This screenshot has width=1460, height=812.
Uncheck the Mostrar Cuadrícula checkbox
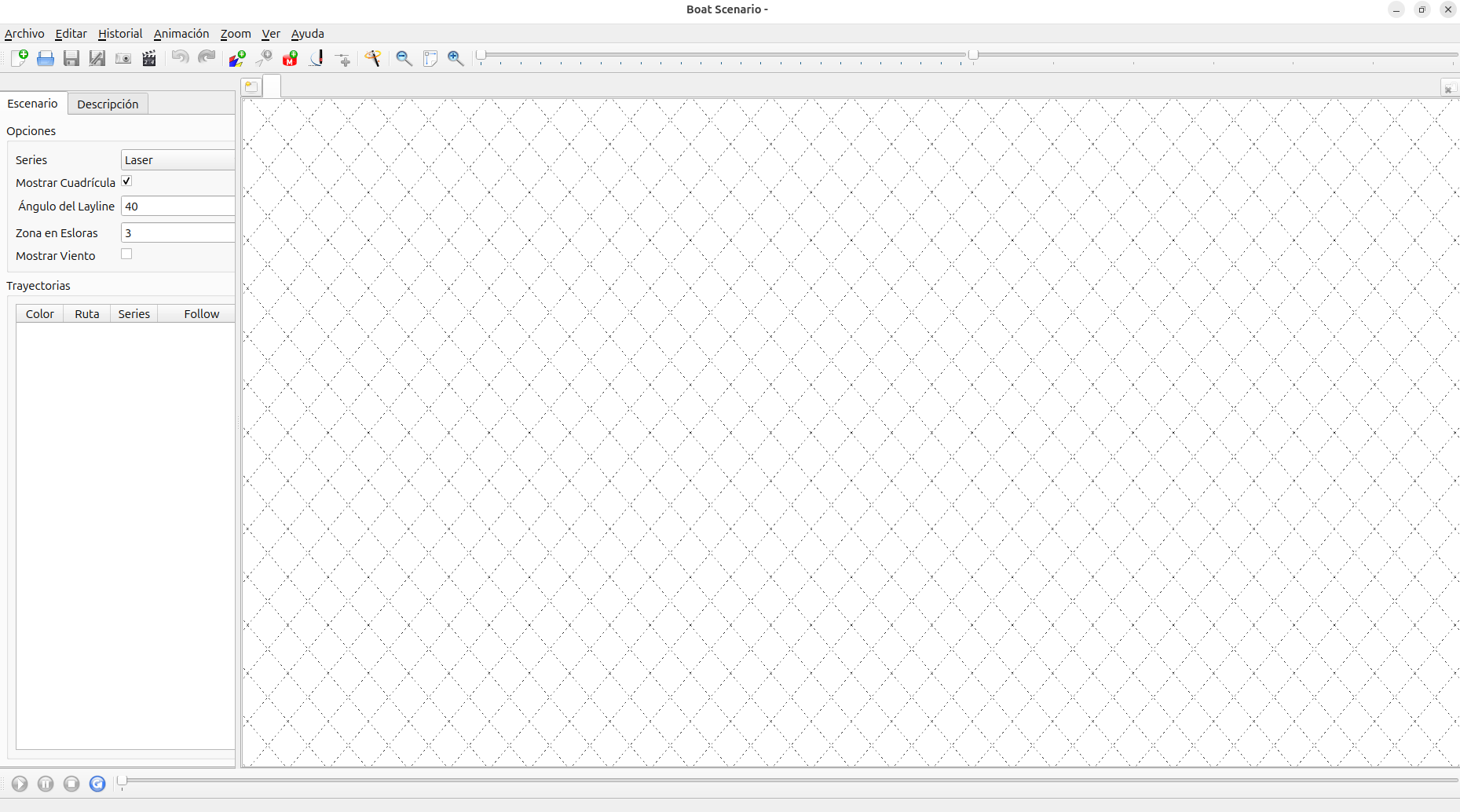coord(126,181)
